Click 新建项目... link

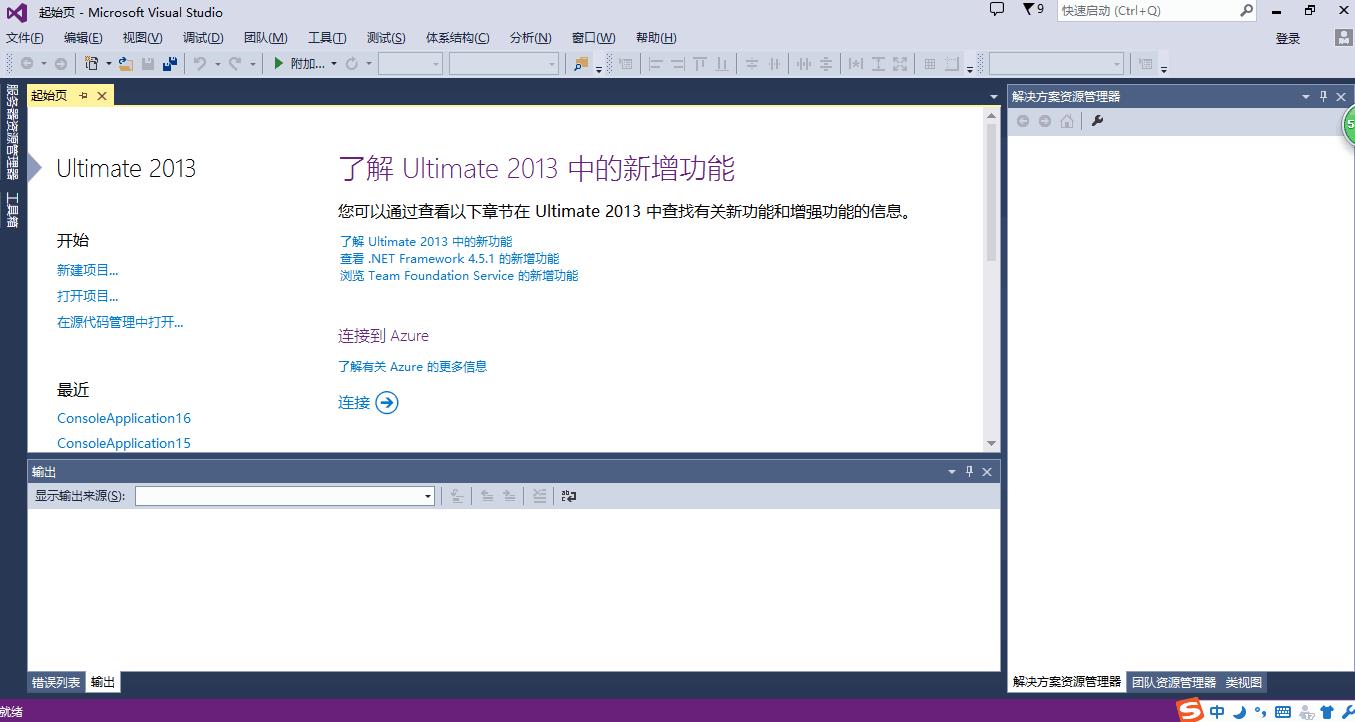click(x=88, y=270)
